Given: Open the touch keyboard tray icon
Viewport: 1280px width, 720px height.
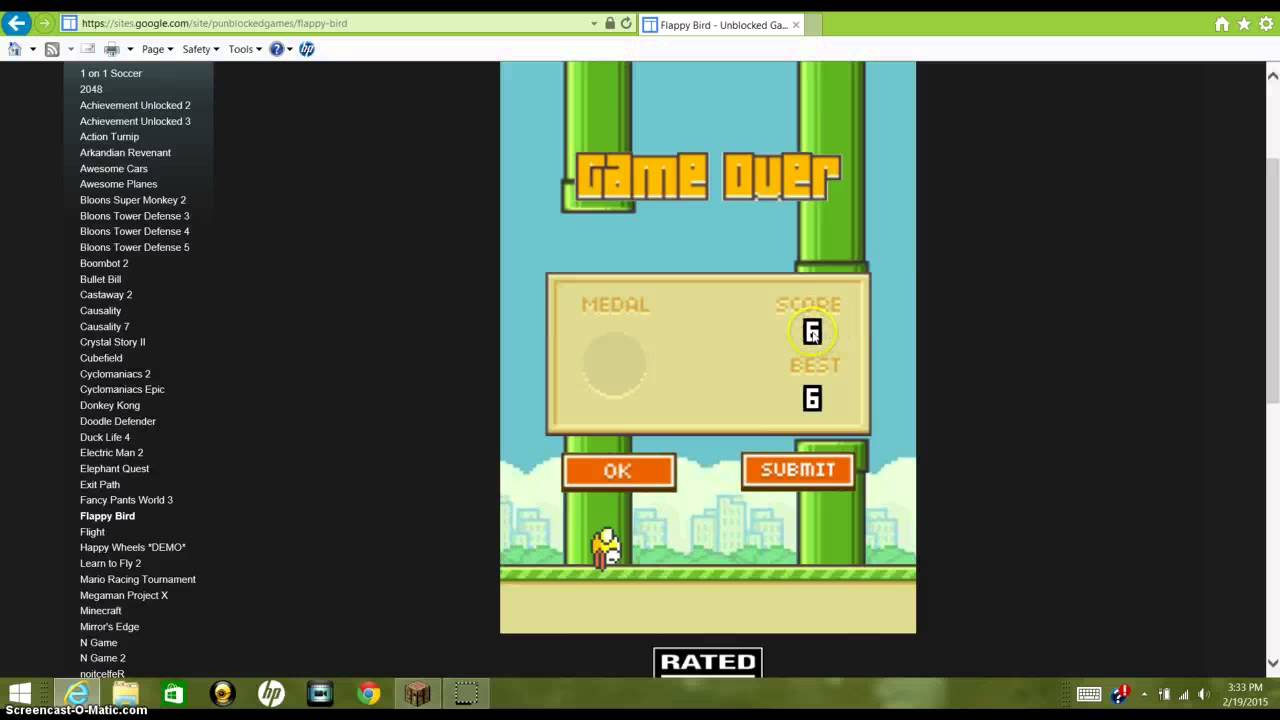Looking at the screenshot, I should pyautogui.click(x=1089, y=694).
